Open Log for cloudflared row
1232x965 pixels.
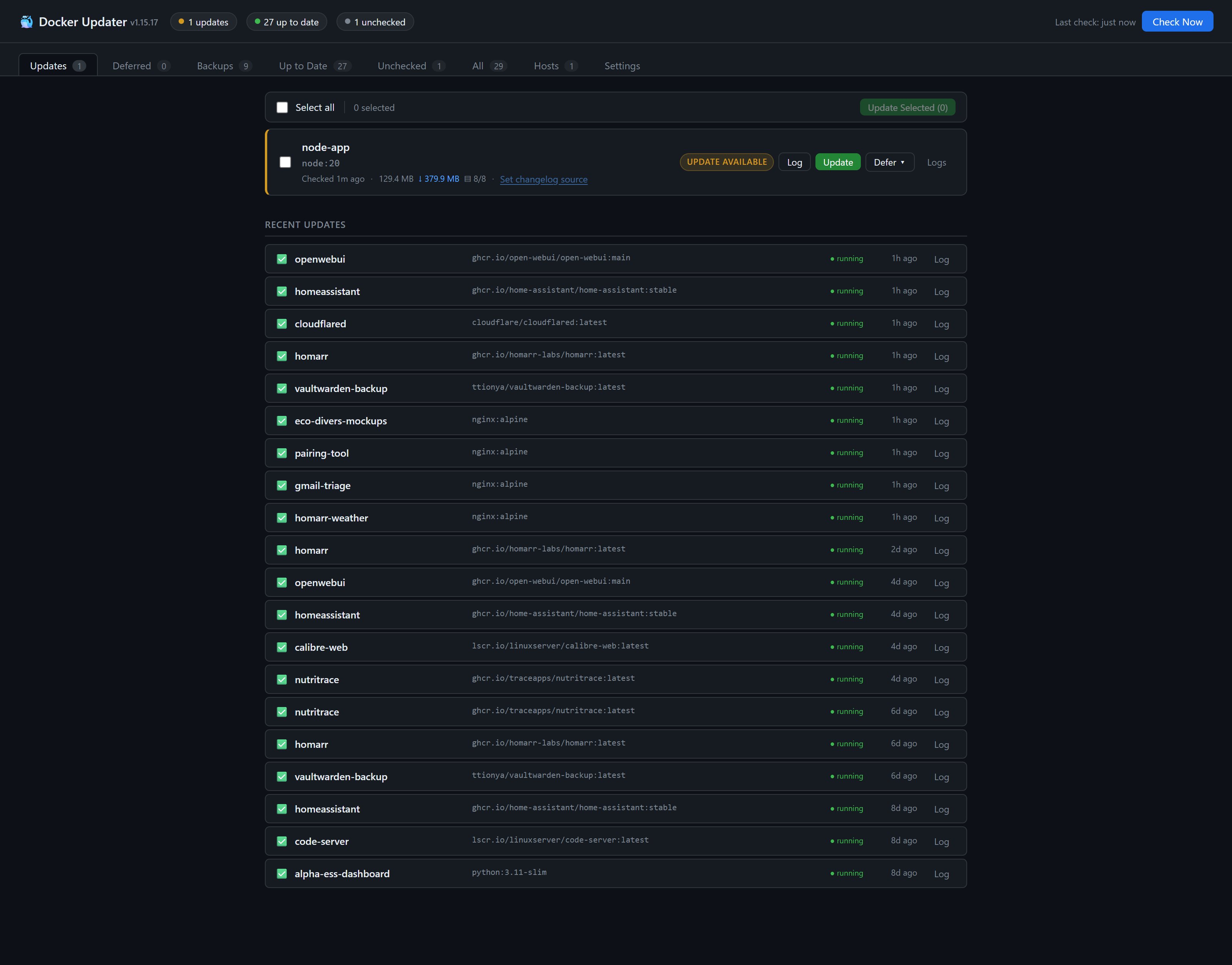point(941,324)
